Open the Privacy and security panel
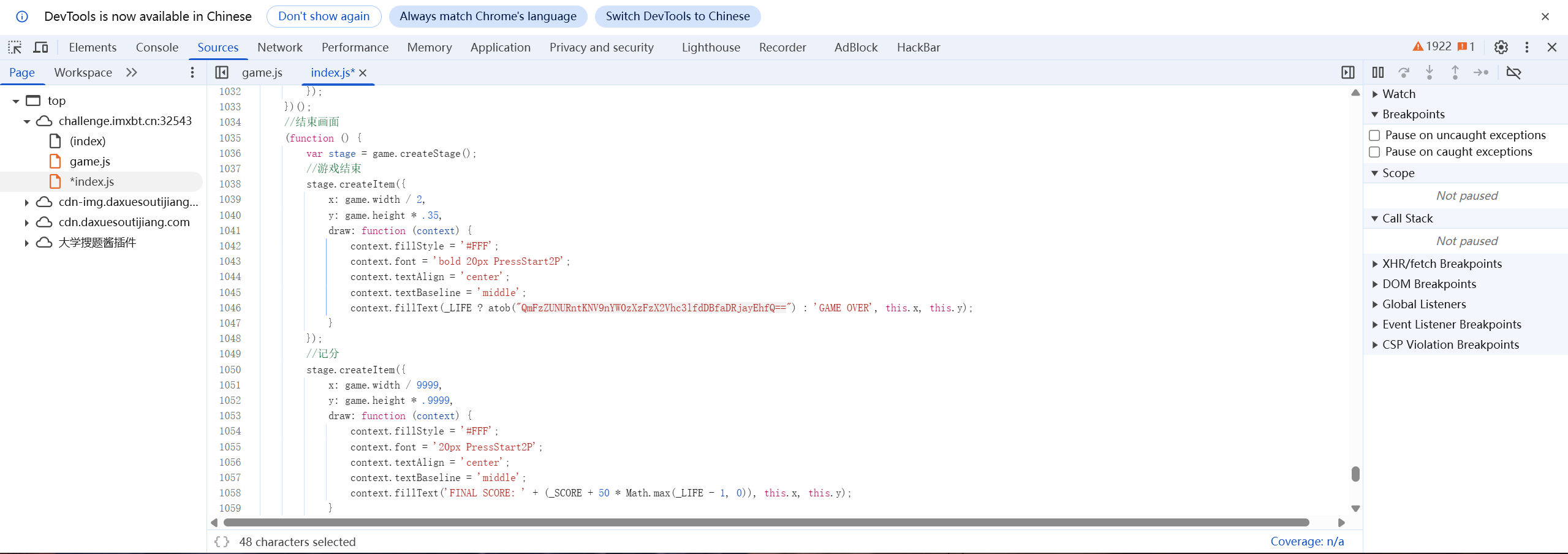Screen dimensions: 1568x554 [x=602, y=47]
